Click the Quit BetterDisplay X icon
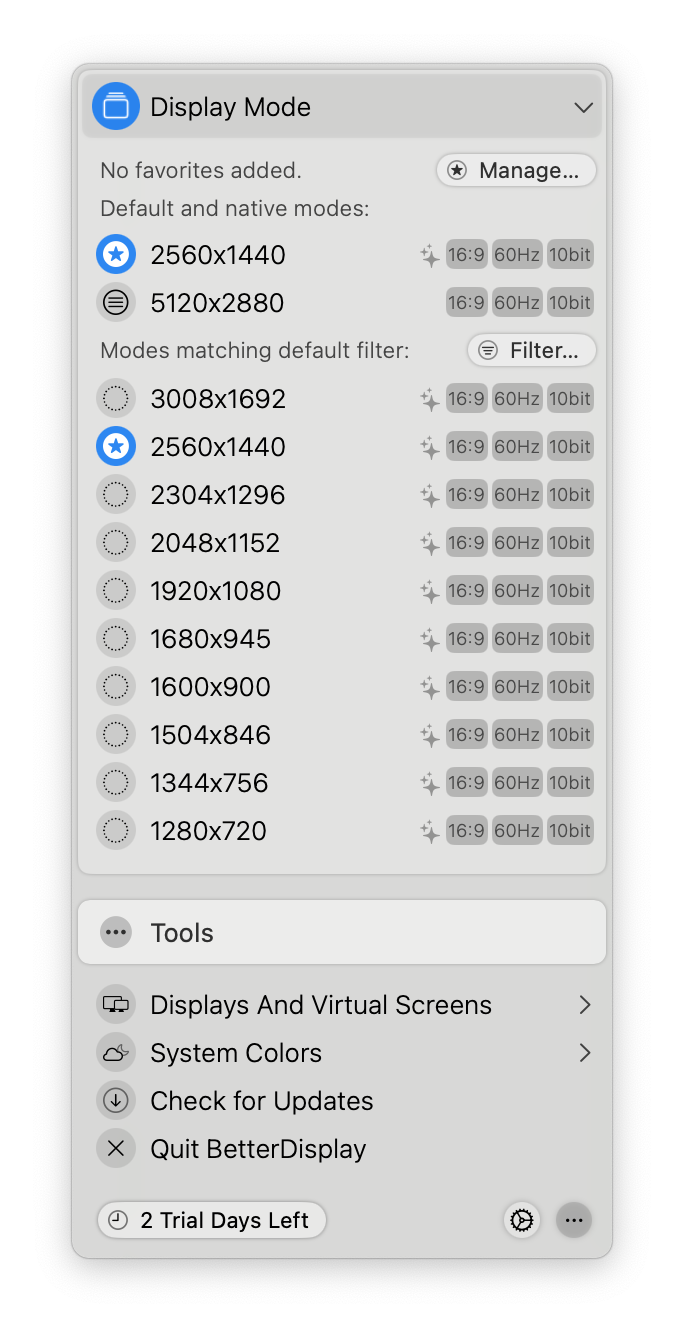684x1338 pixels. click(116, 1149)
